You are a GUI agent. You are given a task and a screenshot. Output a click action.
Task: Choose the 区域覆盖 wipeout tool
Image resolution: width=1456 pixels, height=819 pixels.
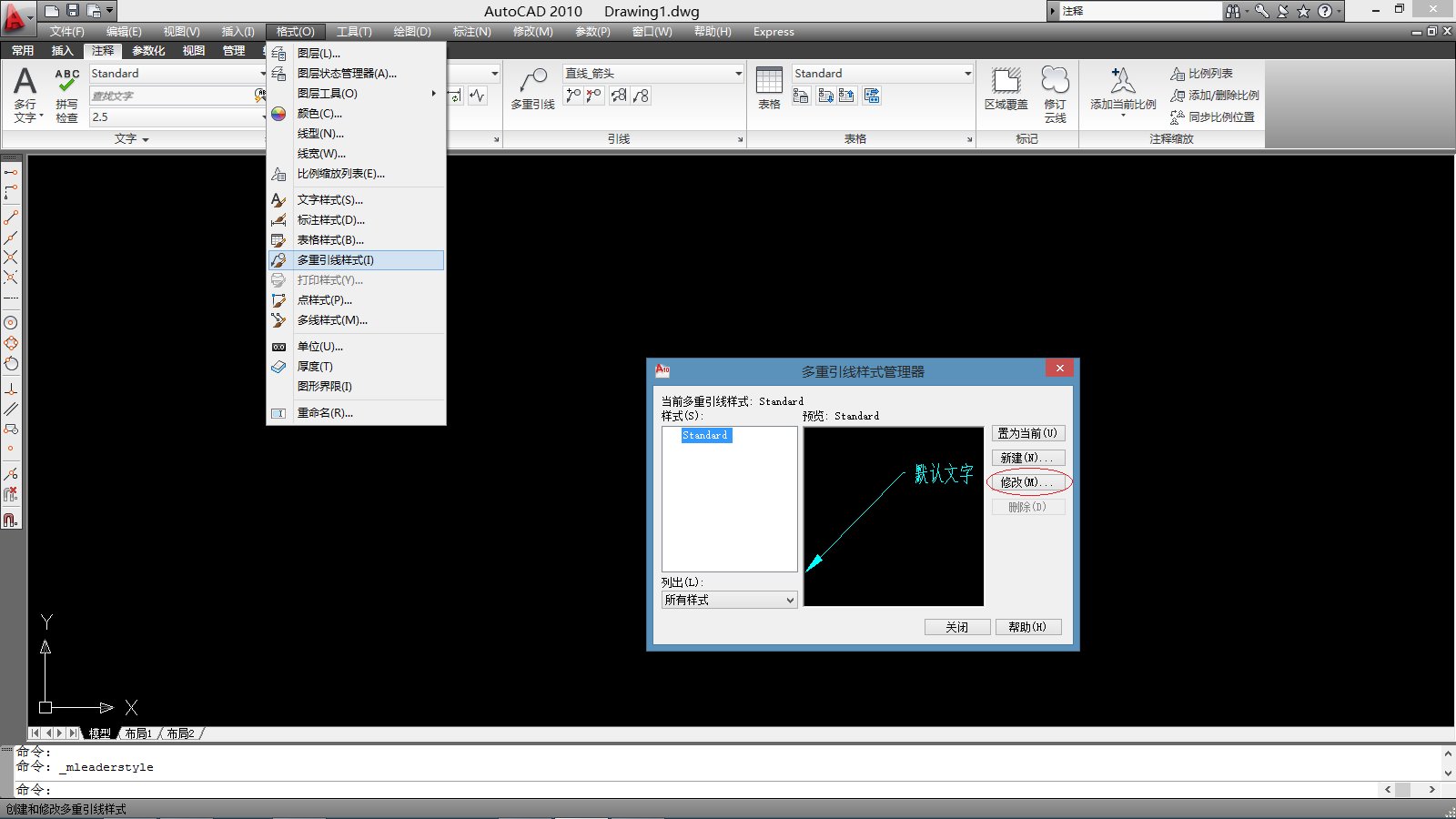(1006, 88)
